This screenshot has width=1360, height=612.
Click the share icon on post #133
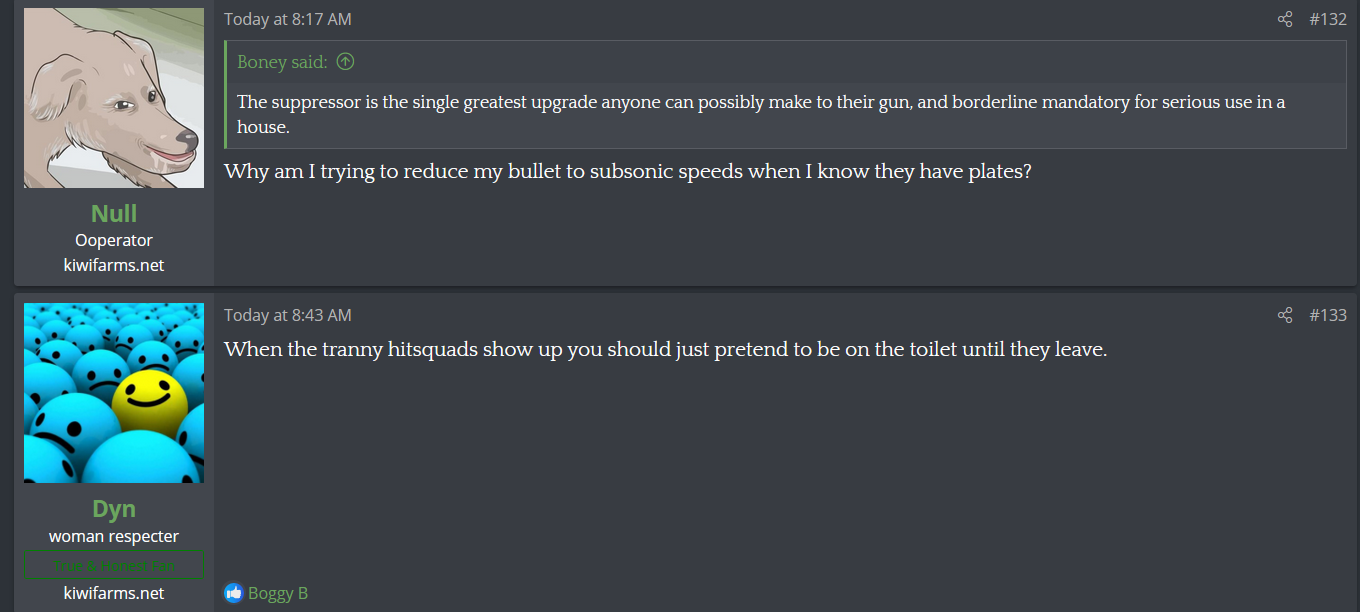pos(1285,316)
